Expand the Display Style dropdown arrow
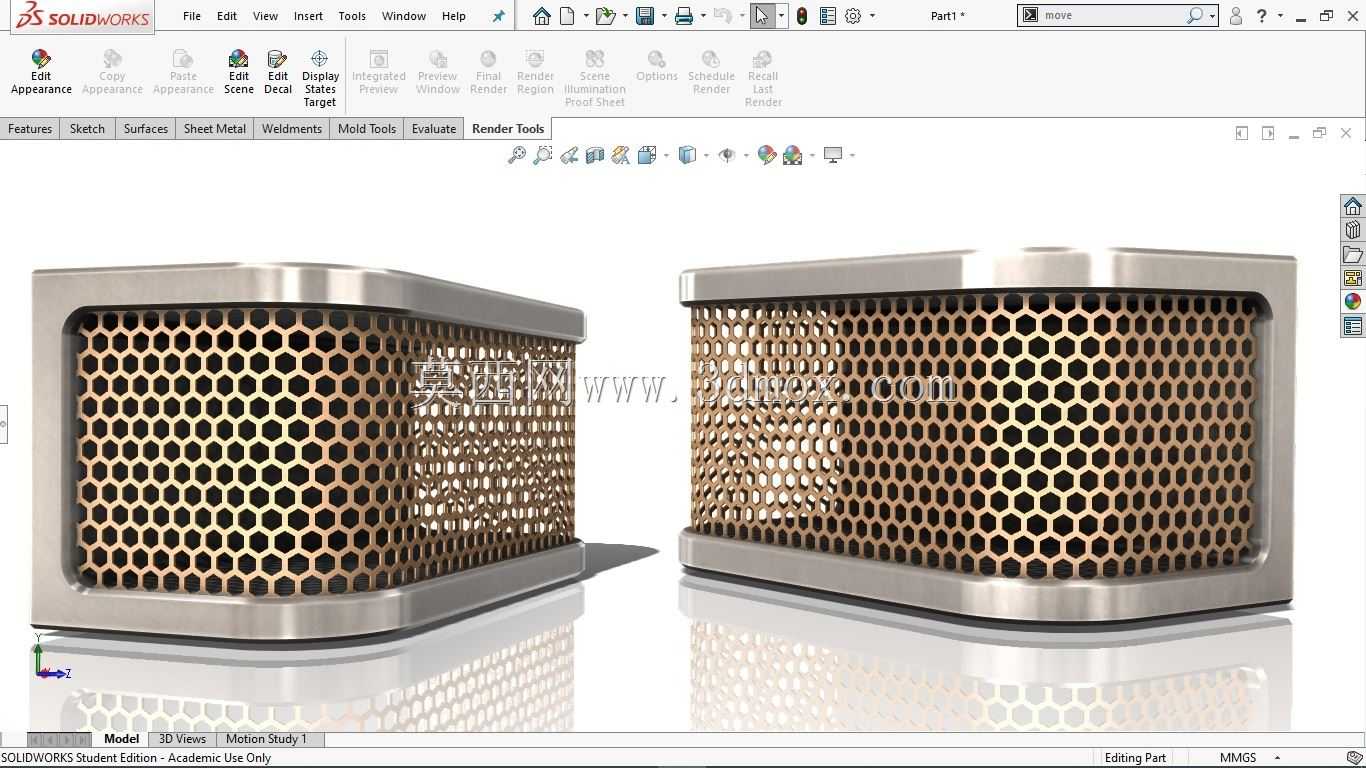 (x=706, y=155)
